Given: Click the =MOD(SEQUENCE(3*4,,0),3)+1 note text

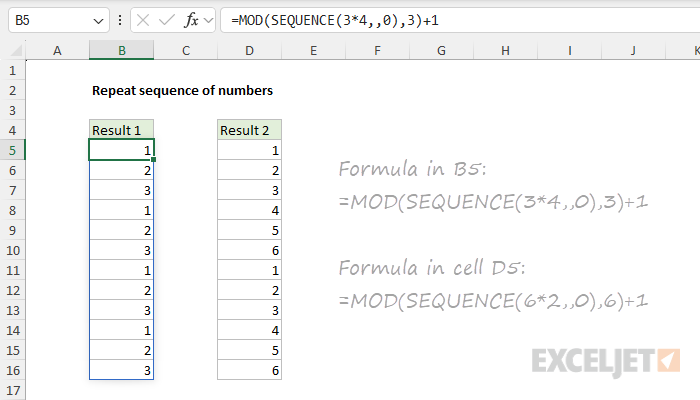Looking at the screenshot, I should [x=493, y=202].
